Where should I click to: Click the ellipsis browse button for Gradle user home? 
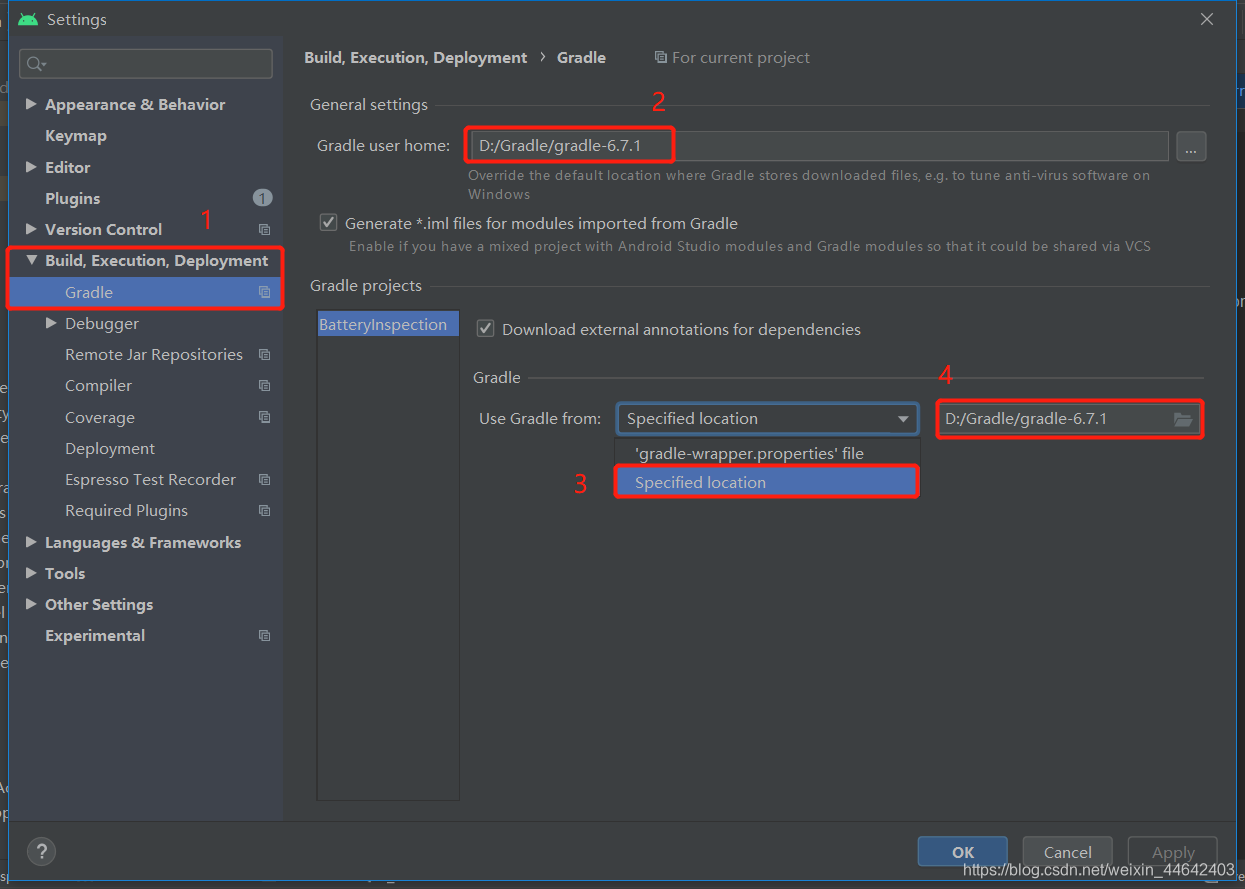point(1191,146)
